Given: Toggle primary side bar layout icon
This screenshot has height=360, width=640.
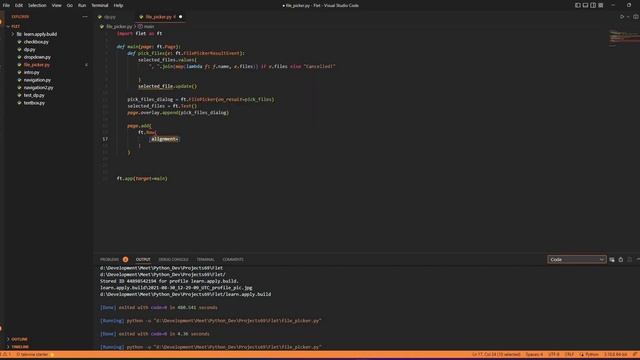Looking at the screenshot, I should coord(578,5).
